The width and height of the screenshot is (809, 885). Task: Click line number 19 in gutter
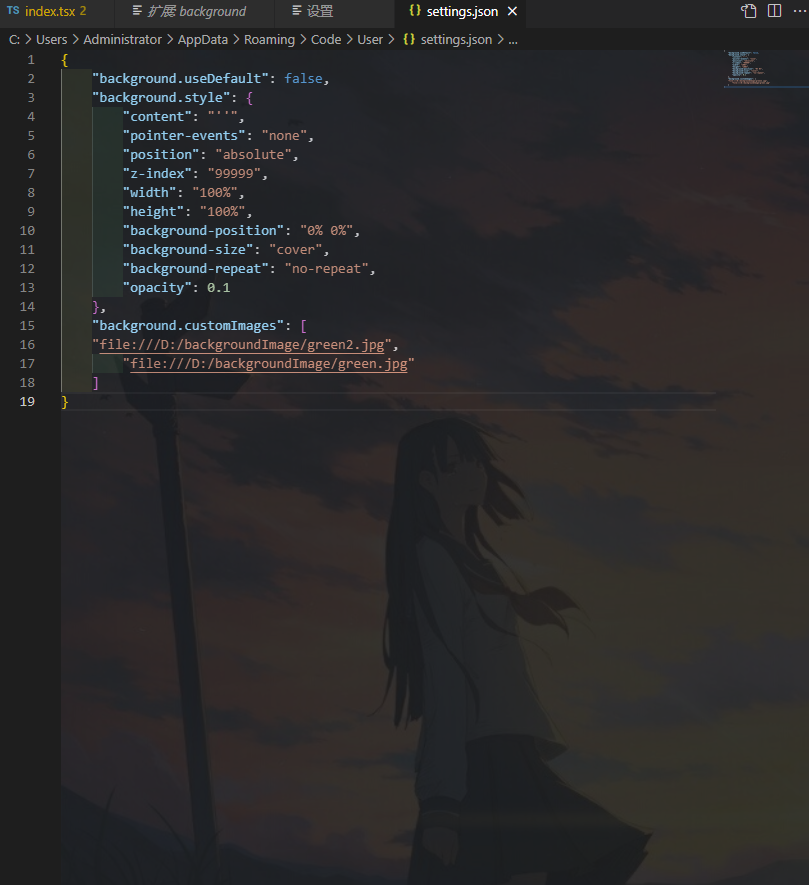pyautogui.click(x=27, y=402)
